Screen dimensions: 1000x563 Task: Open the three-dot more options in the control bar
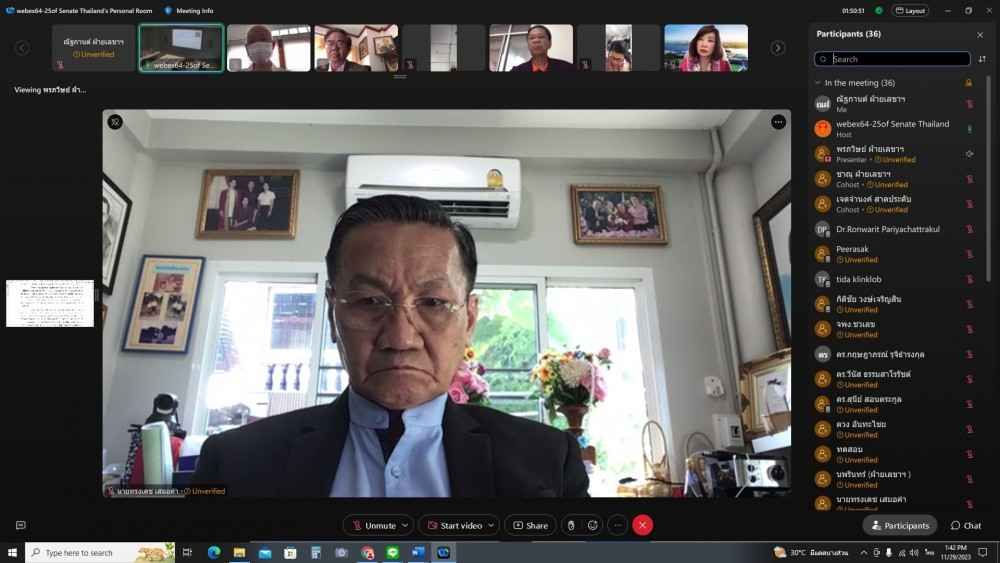(x=618, y=525)
